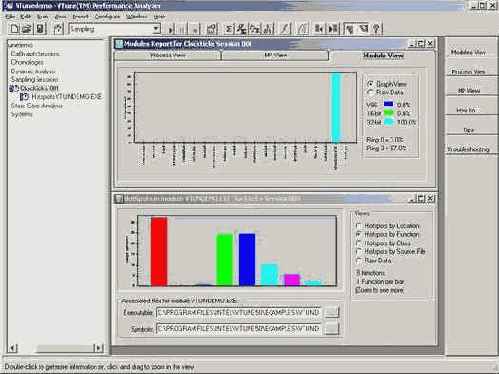Click the start/play sampling toolbar icon

[171, 29]
